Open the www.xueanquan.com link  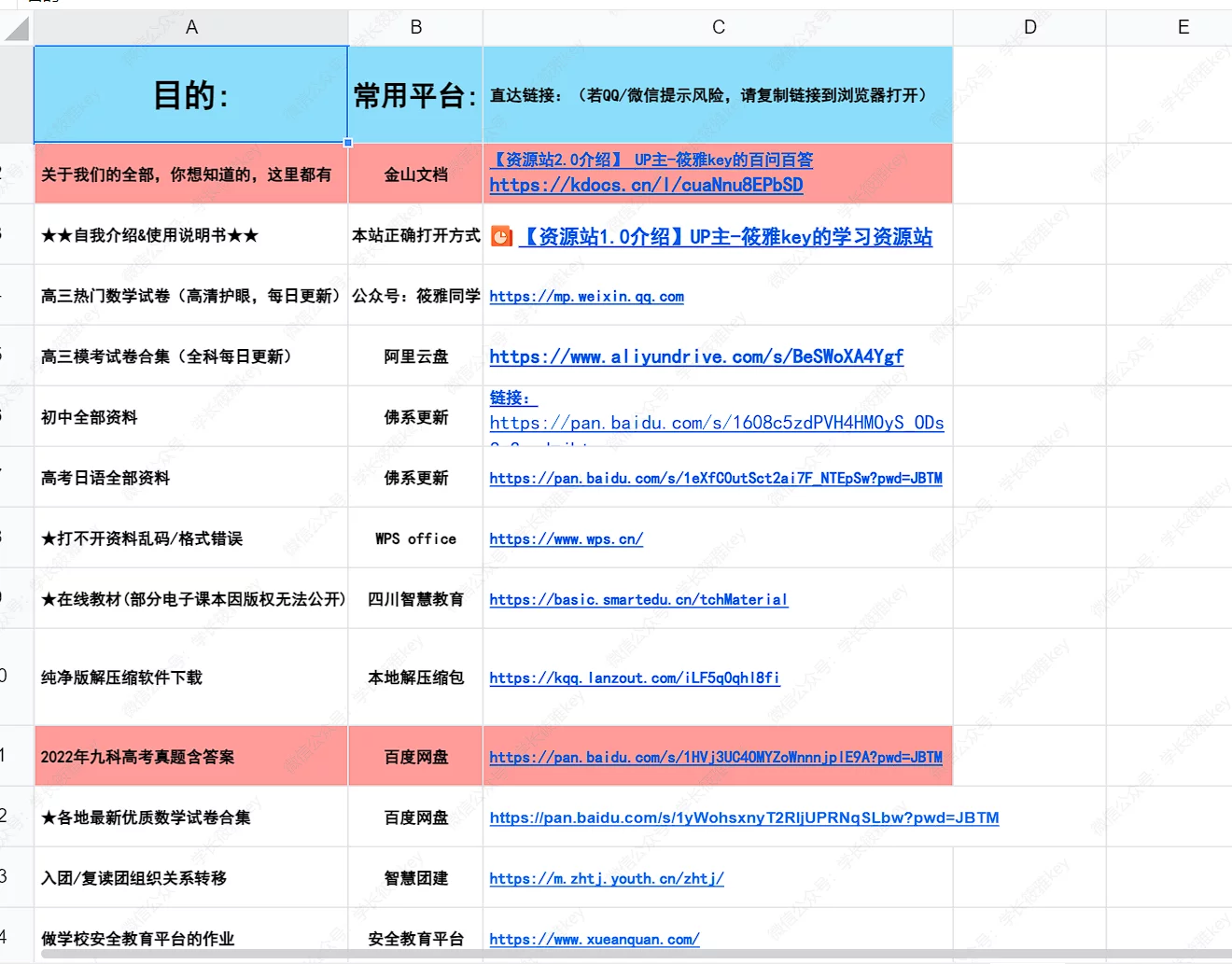(595, 940)
